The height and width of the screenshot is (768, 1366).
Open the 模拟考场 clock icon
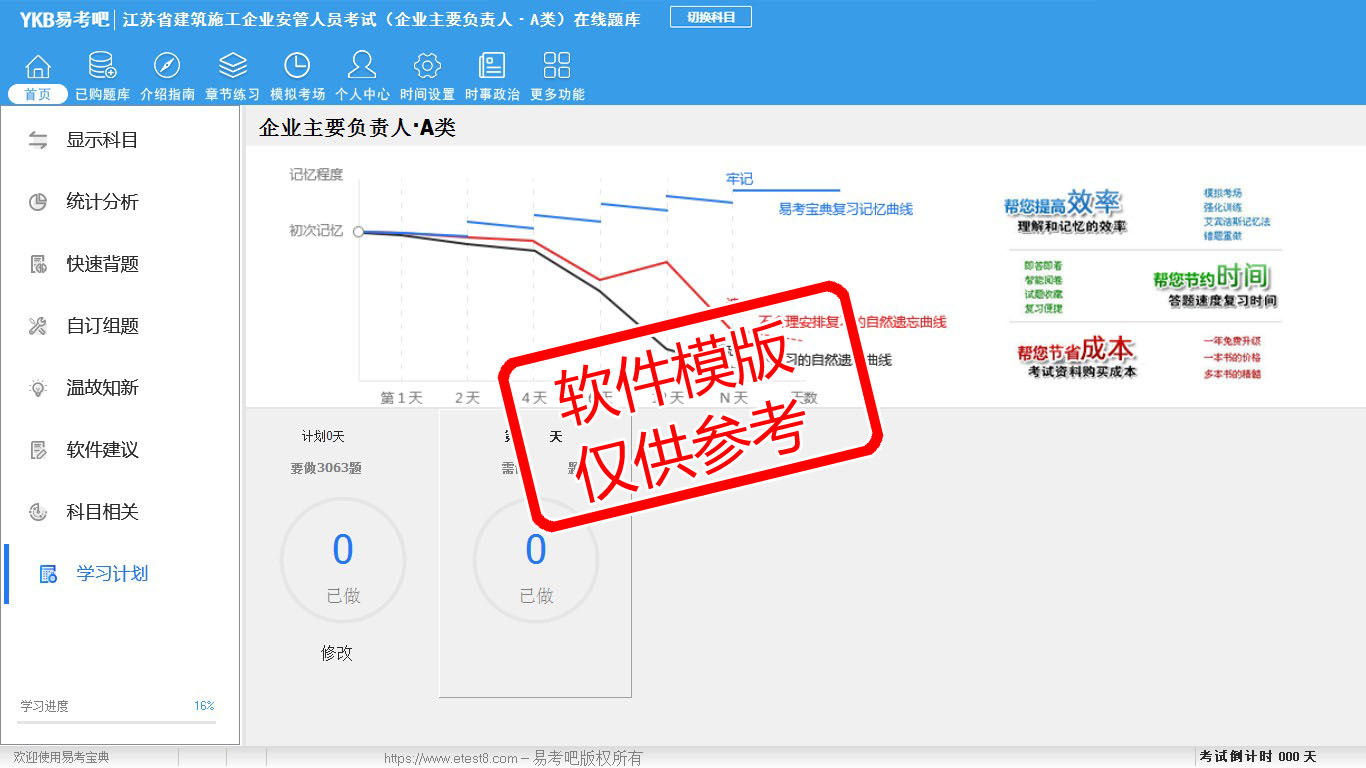click(x=297, y=67)
